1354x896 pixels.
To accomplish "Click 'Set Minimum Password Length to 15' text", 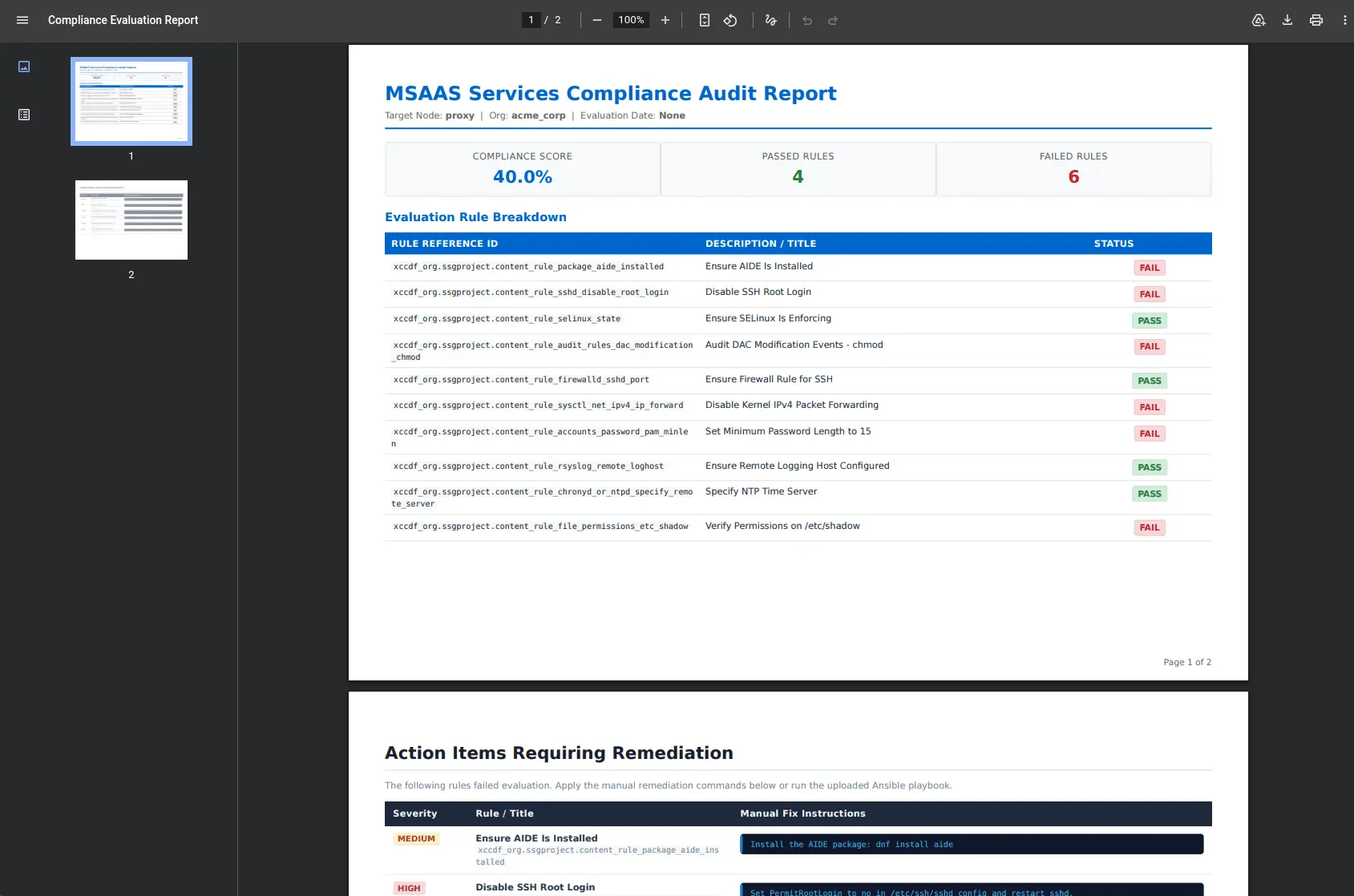I will [788, 431].
